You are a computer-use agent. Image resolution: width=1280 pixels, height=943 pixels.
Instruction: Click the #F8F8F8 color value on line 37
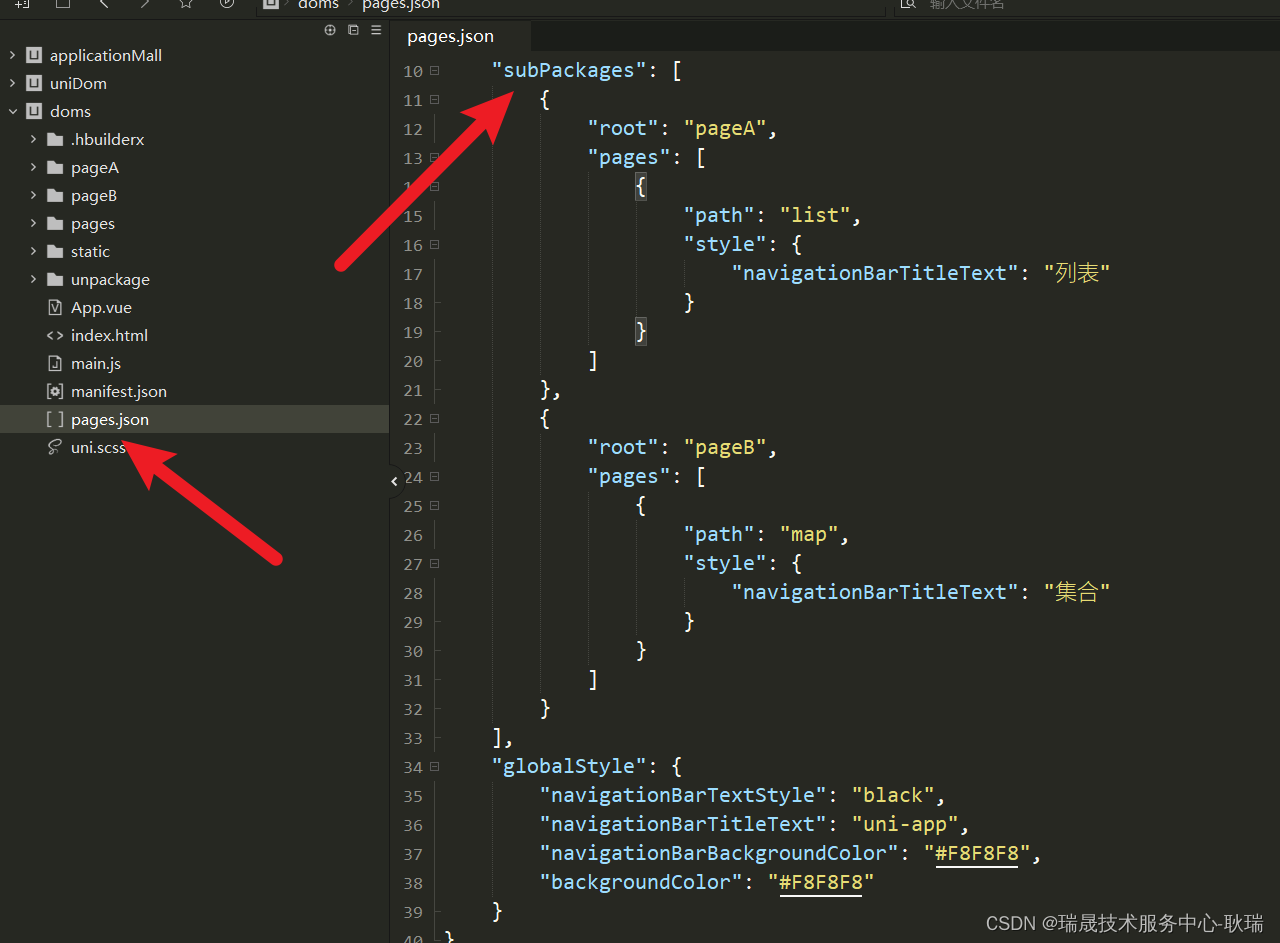(x=976, y=854)
